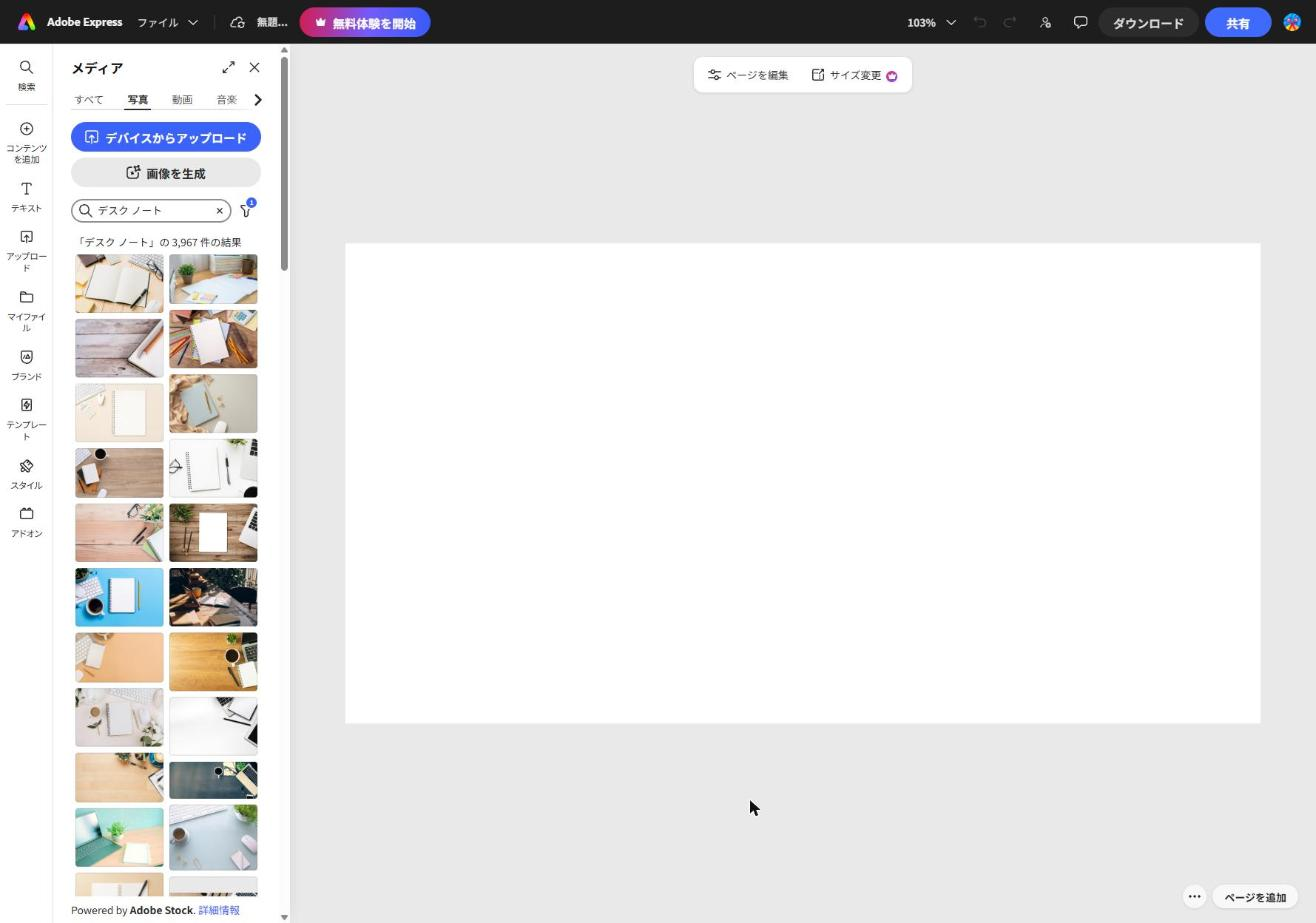The height and width of the screenshot is (923, 1316).
Task: Click the media panel vertical scrollbar
Action: coord(285,163)
